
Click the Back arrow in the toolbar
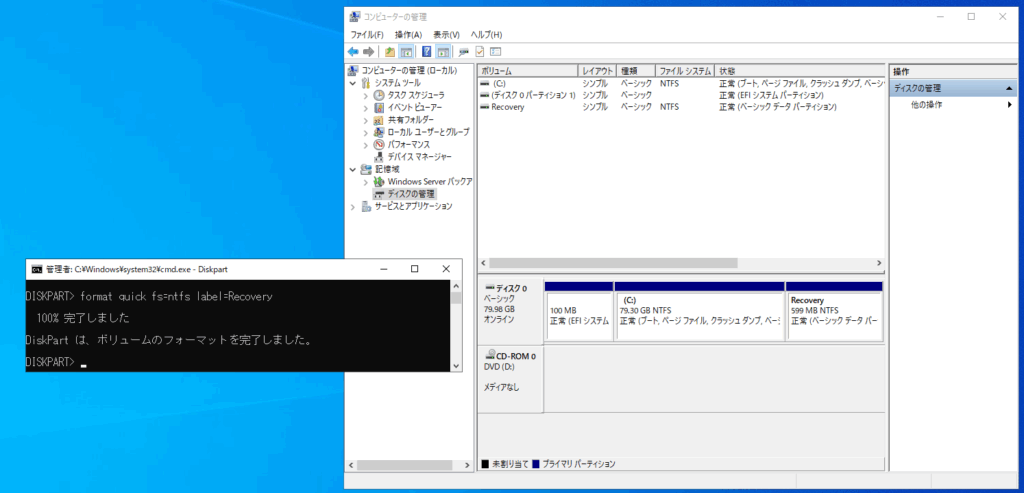coord(353,52)
